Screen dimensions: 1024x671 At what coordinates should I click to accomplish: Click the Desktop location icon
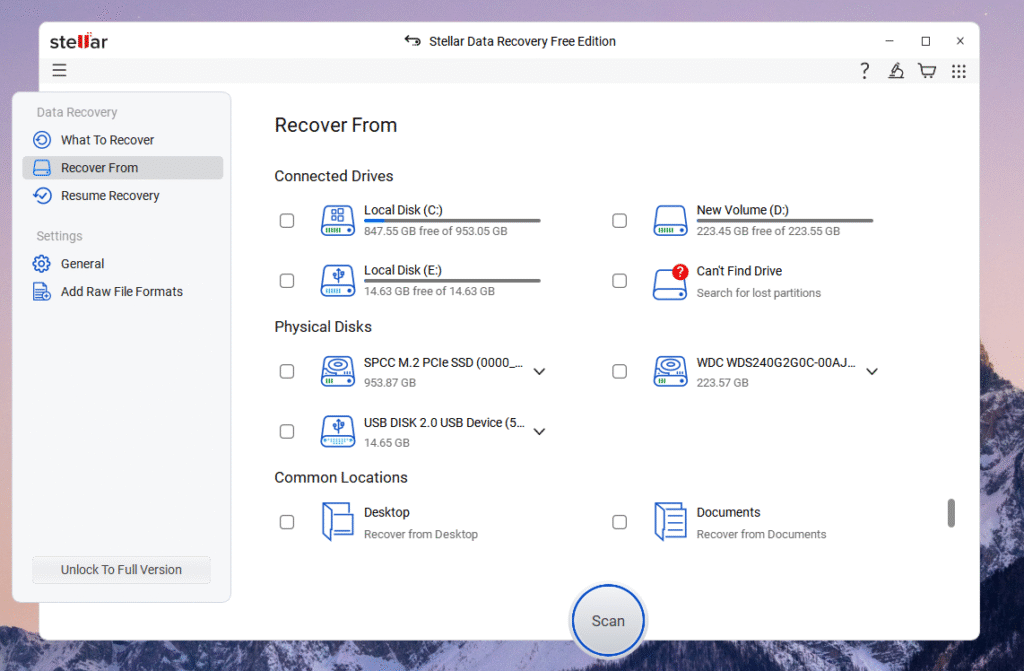coord(337,522)
